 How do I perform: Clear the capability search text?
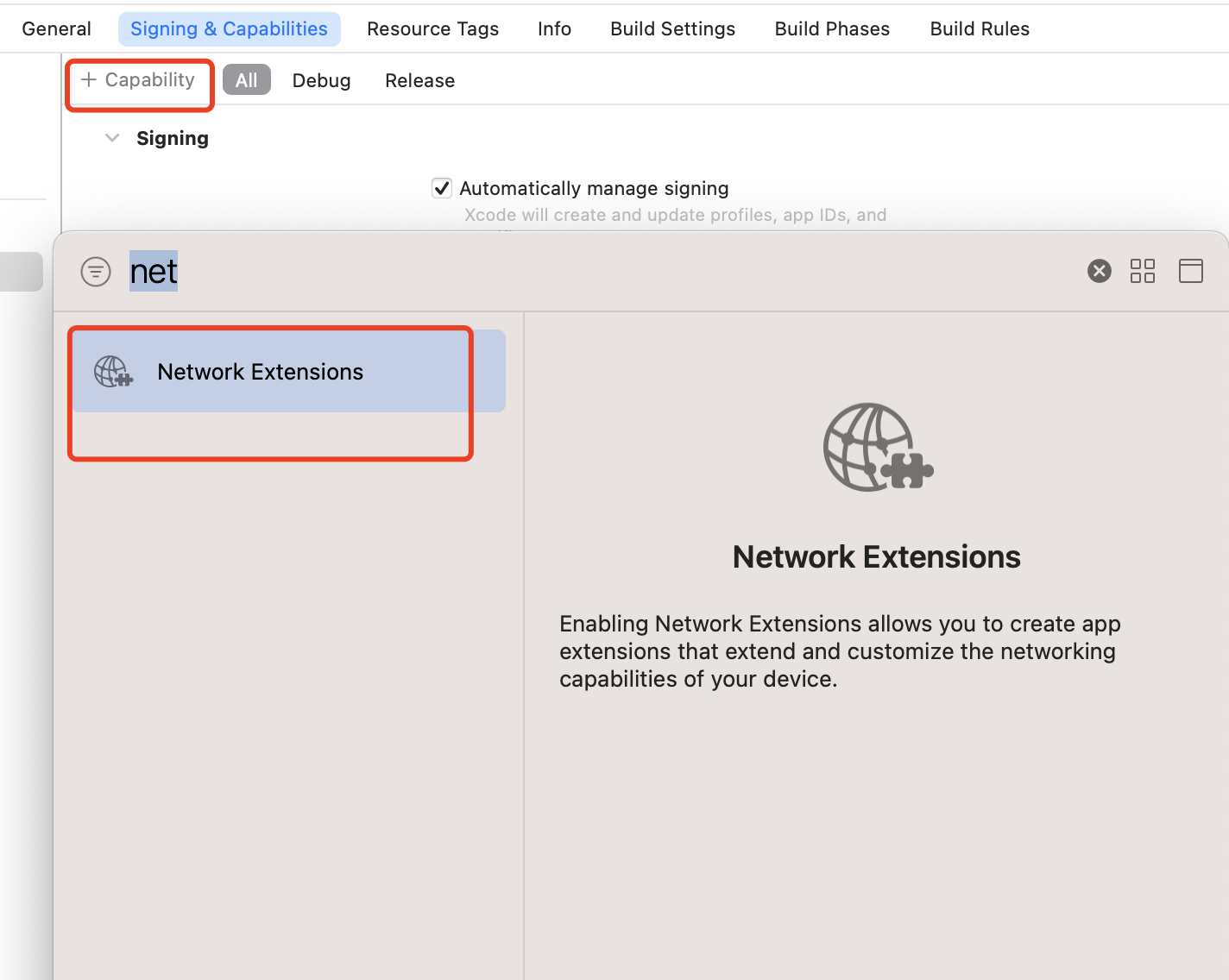[x=1099, y=272]
